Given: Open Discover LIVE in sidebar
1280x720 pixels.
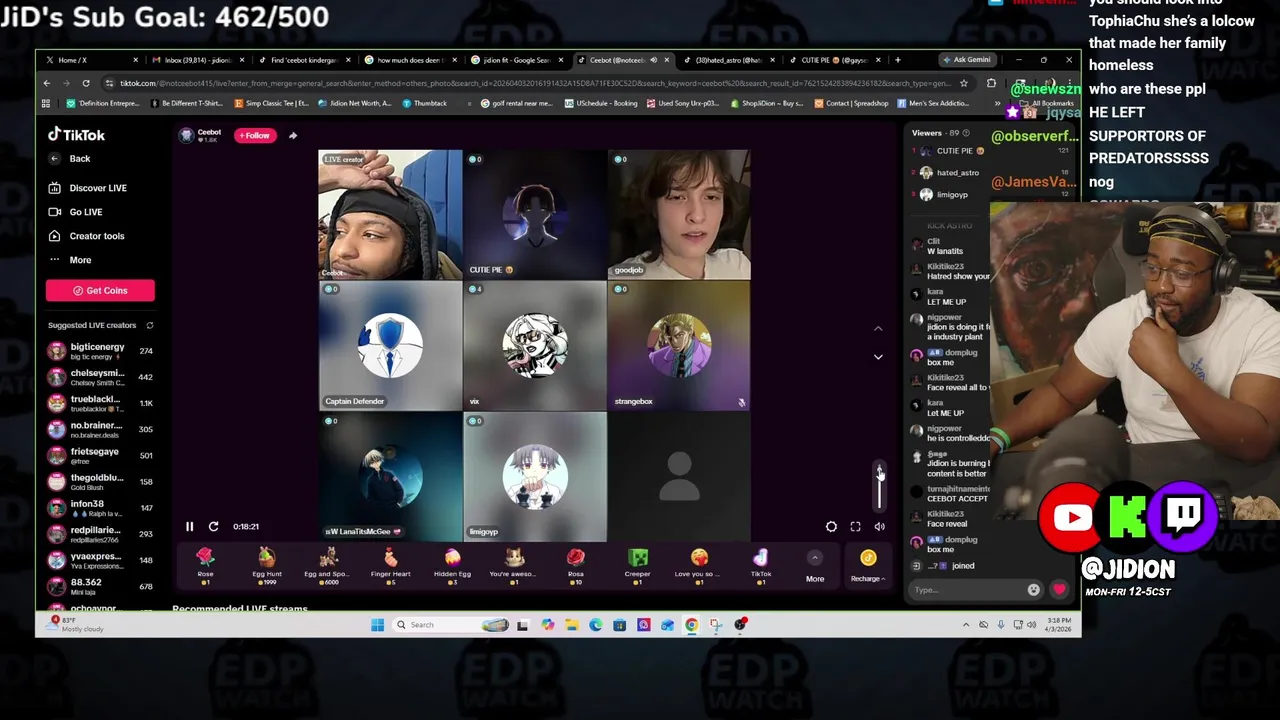Looking at the screenshot, I should [x=88, y=188].
